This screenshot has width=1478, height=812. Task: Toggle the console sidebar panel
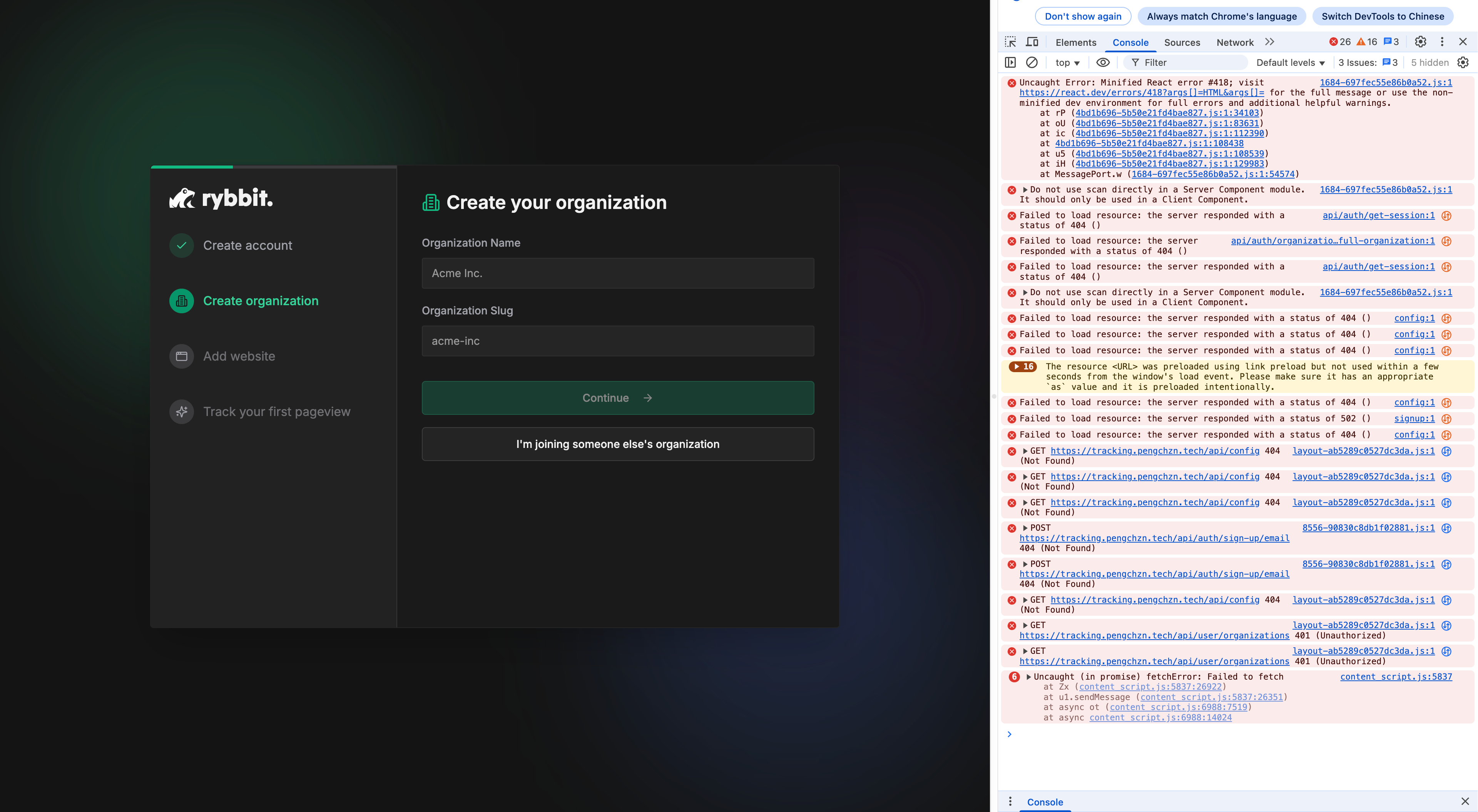(x=1010, y=63)
